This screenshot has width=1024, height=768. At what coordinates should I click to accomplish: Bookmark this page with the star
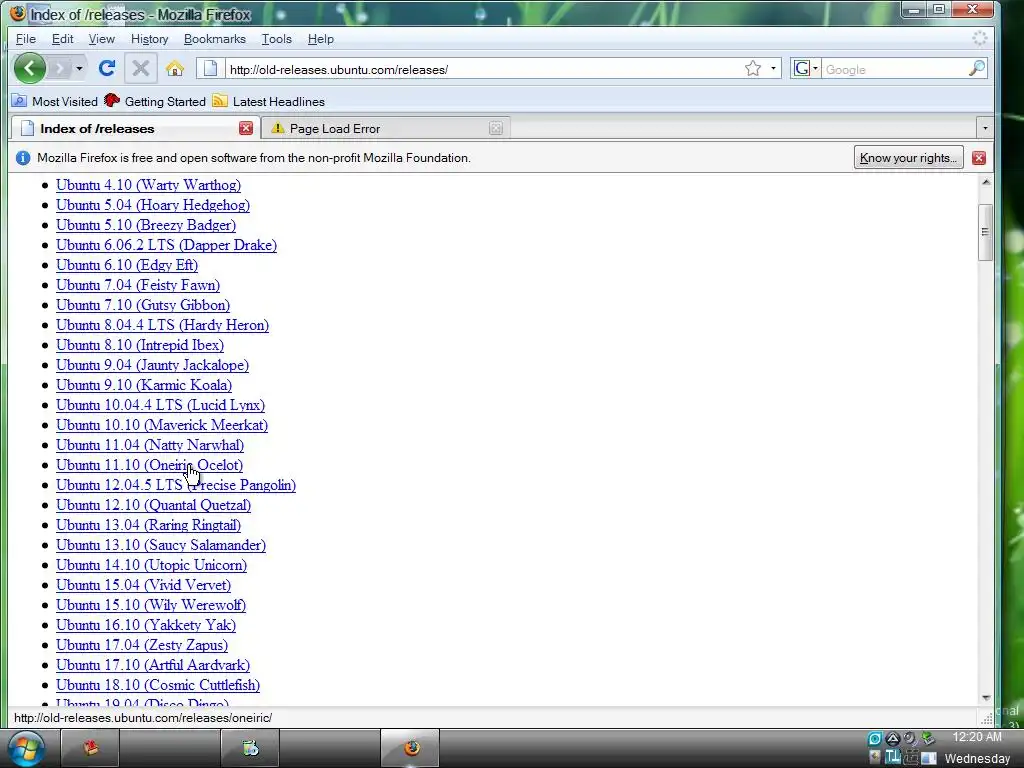tap(752, 68)
